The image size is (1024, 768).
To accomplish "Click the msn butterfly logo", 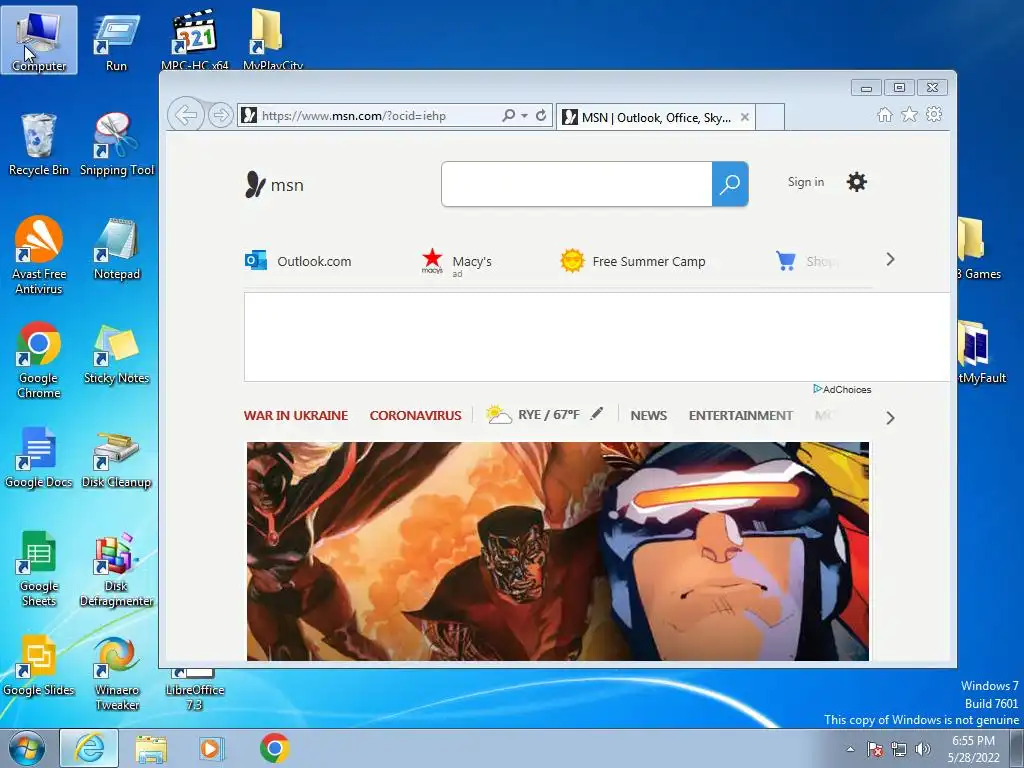I will pyautogui.click(x=274, y=185).
